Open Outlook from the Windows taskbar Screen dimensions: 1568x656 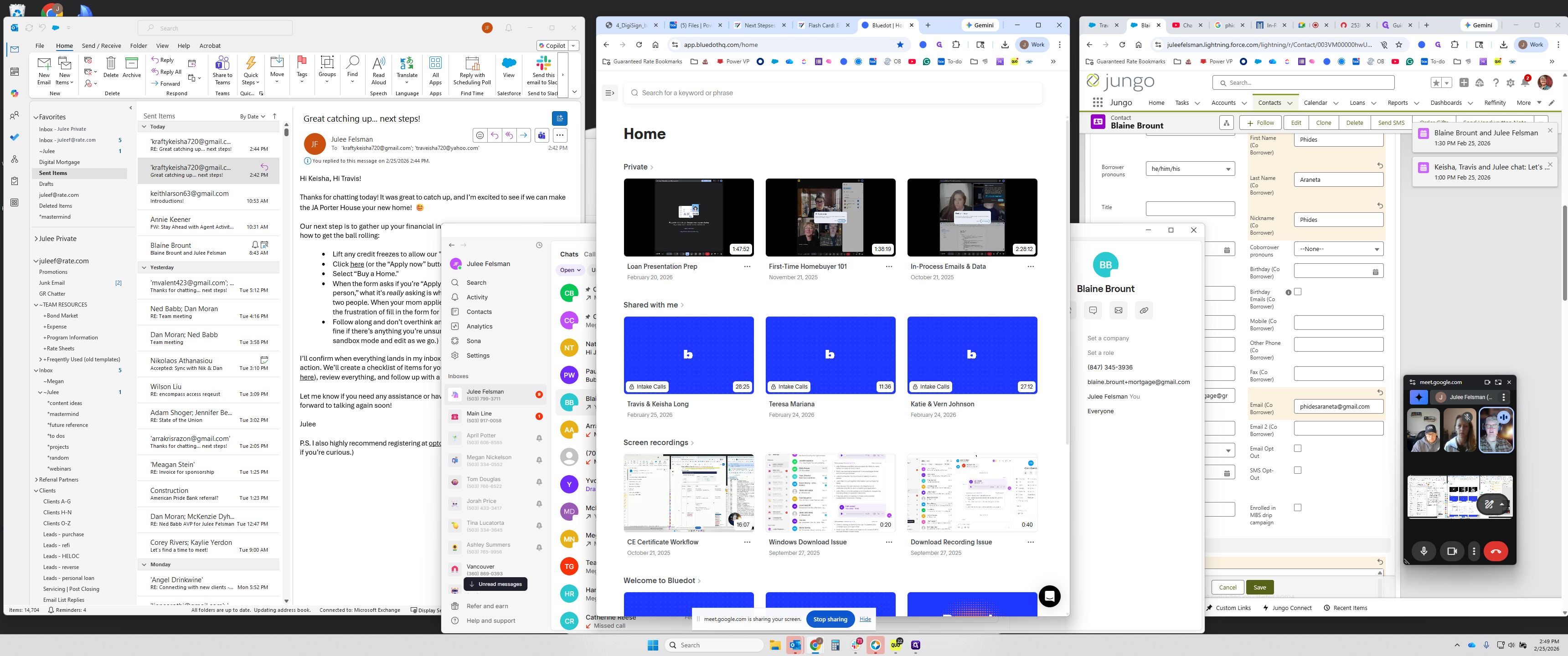coord(795,645)
